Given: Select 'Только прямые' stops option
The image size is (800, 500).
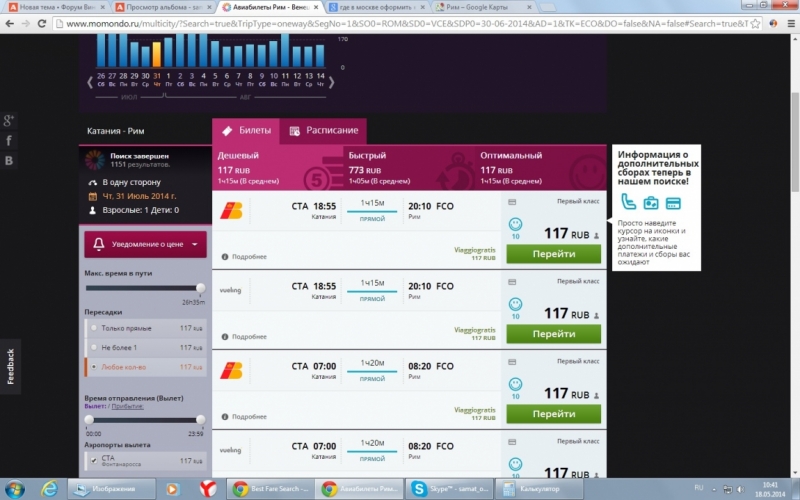Looking at the screenshot, I should [x=146, y=328].
